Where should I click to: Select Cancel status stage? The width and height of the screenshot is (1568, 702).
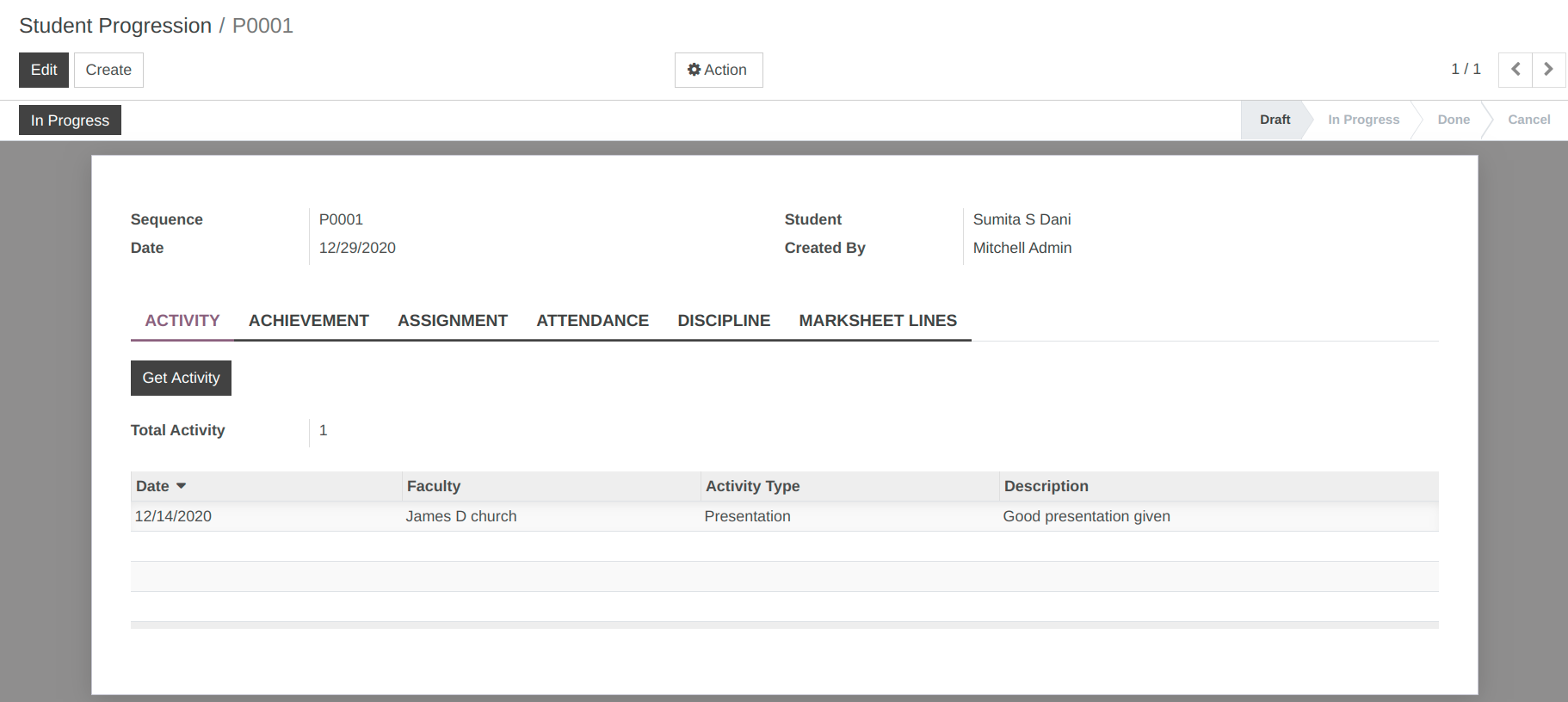1528,120
